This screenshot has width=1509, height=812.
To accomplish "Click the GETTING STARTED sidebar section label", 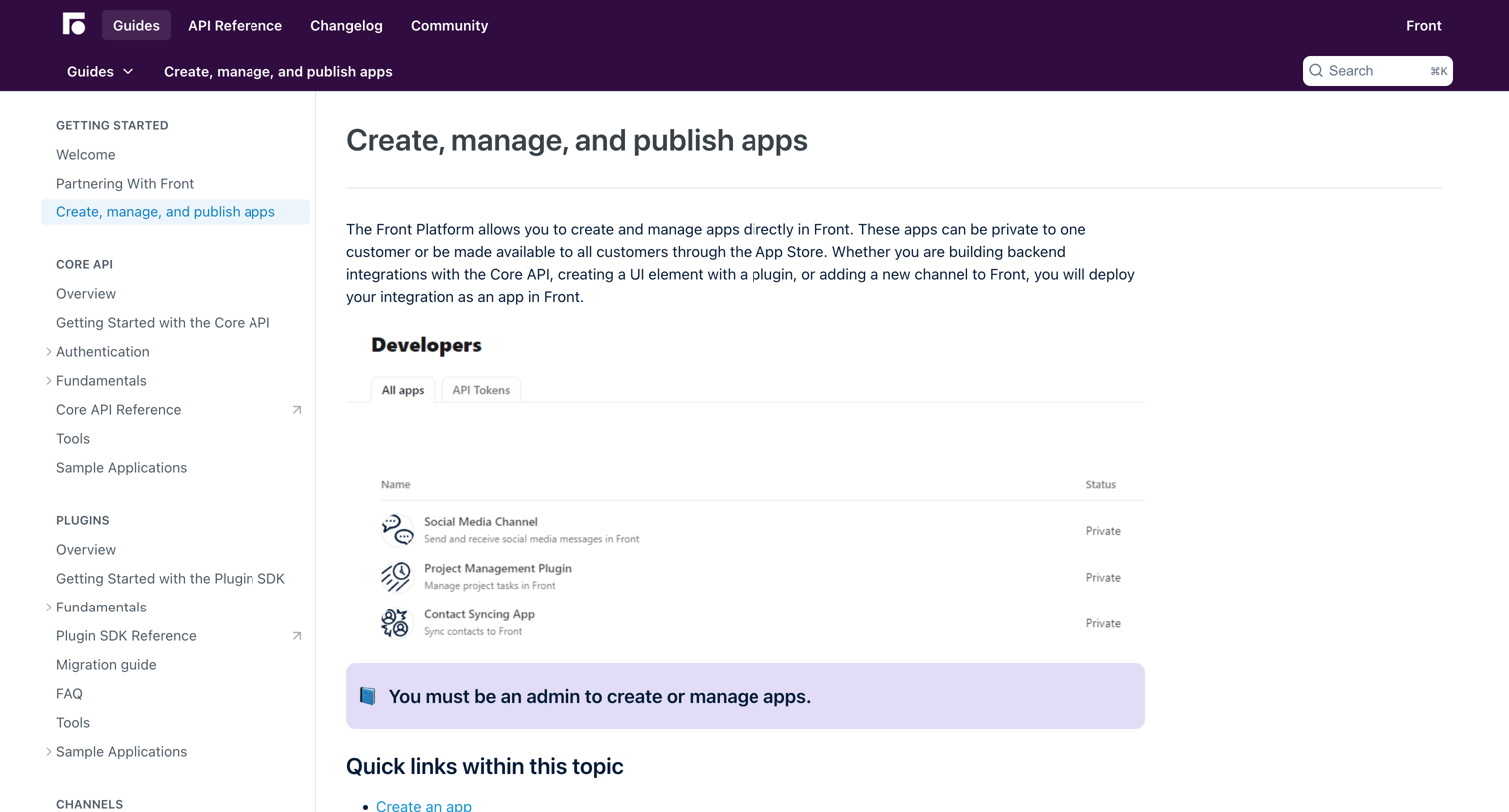I will (x=112, y=126).
